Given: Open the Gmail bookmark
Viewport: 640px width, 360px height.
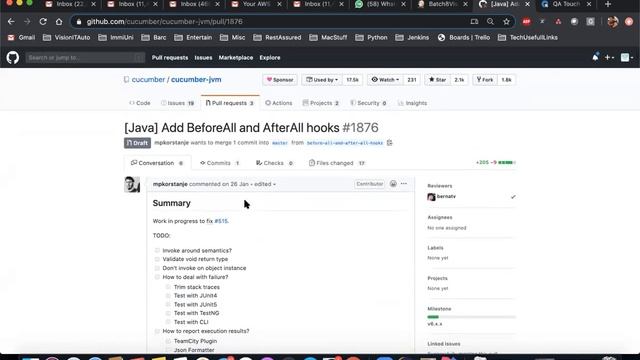Looking at the screenshot, I should tap(21, 38).
